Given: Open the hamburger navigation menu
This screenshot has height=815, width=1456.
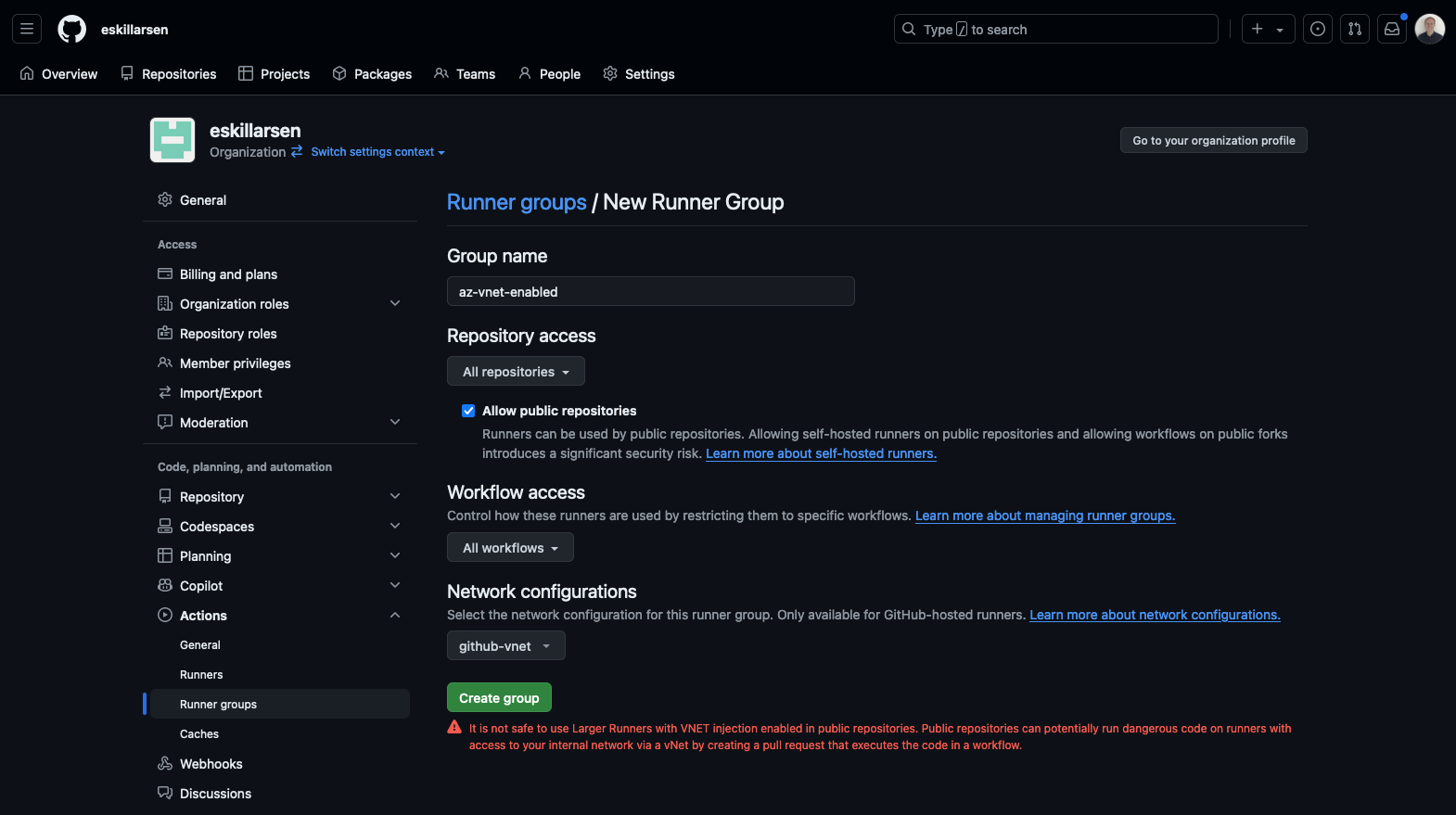Looking at the screenshot, I should tap(27, 29).
